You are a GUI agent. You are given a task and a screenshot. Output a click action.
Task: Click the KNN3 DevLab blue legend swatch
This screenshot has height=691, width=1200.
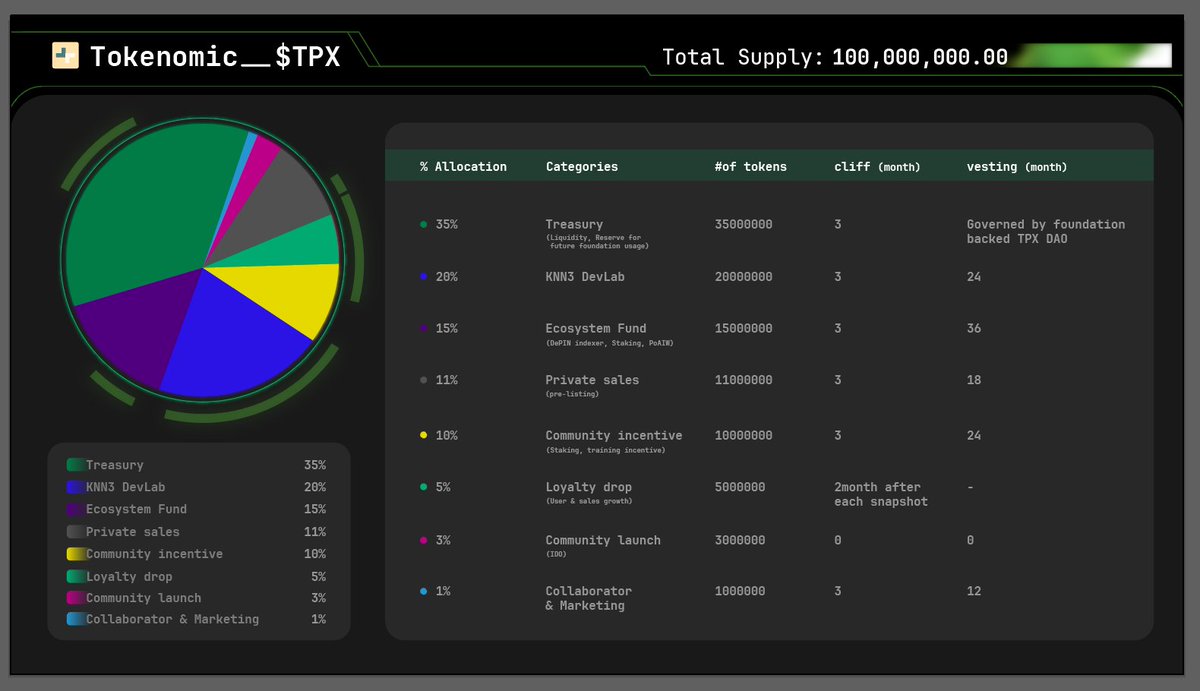pos(75,487)
